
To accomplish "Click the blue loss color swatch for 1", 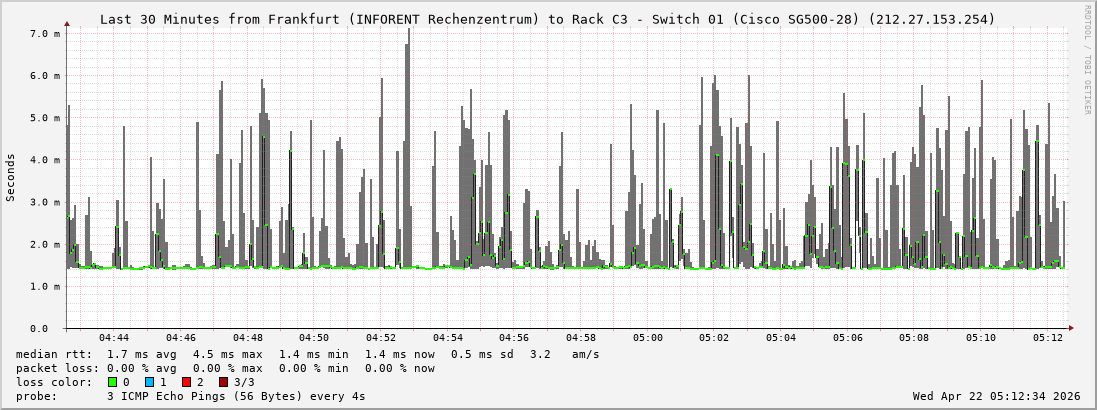I will click(149, 382).
